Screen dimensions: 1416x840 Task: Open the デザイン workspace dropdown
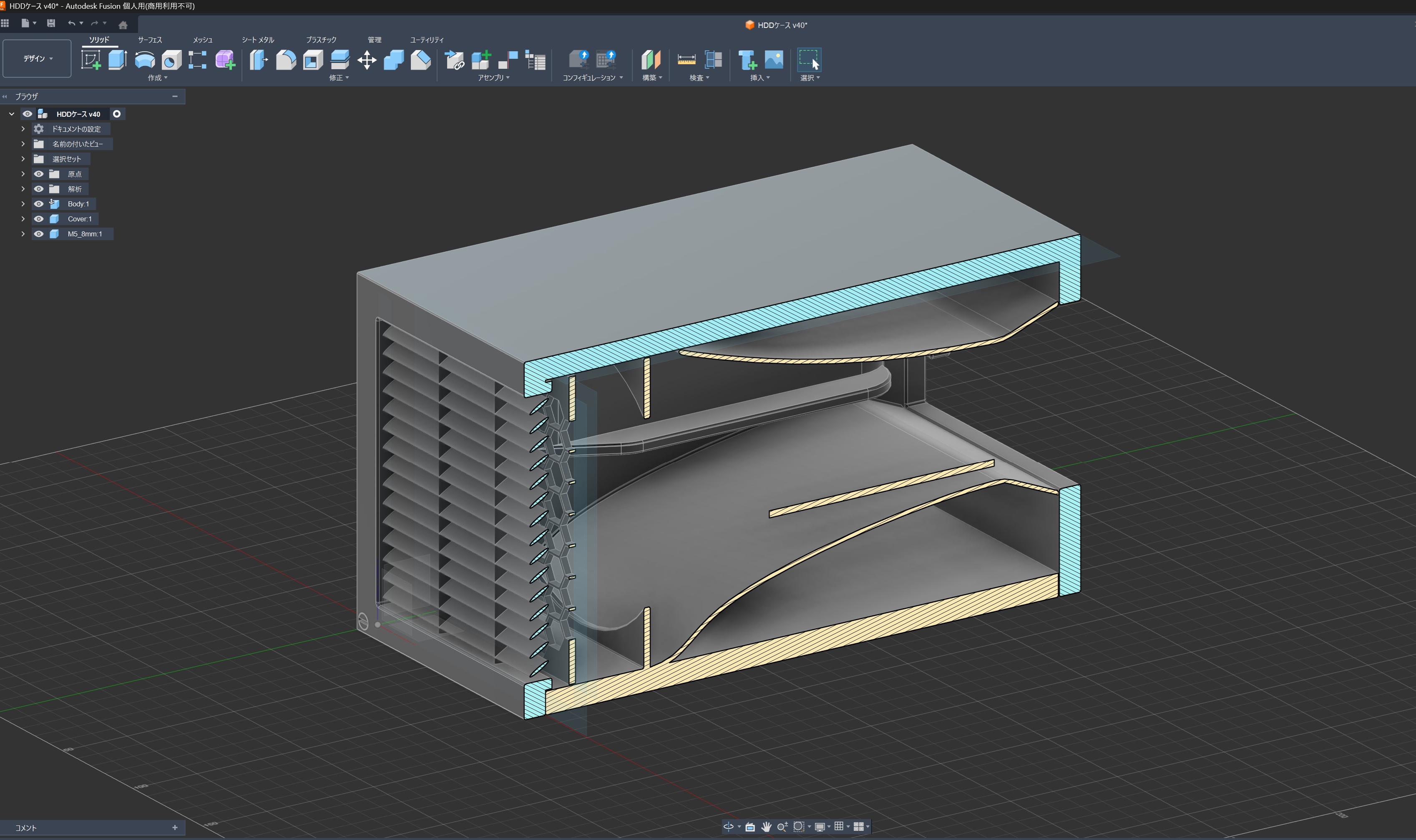[x=38, y=58]
